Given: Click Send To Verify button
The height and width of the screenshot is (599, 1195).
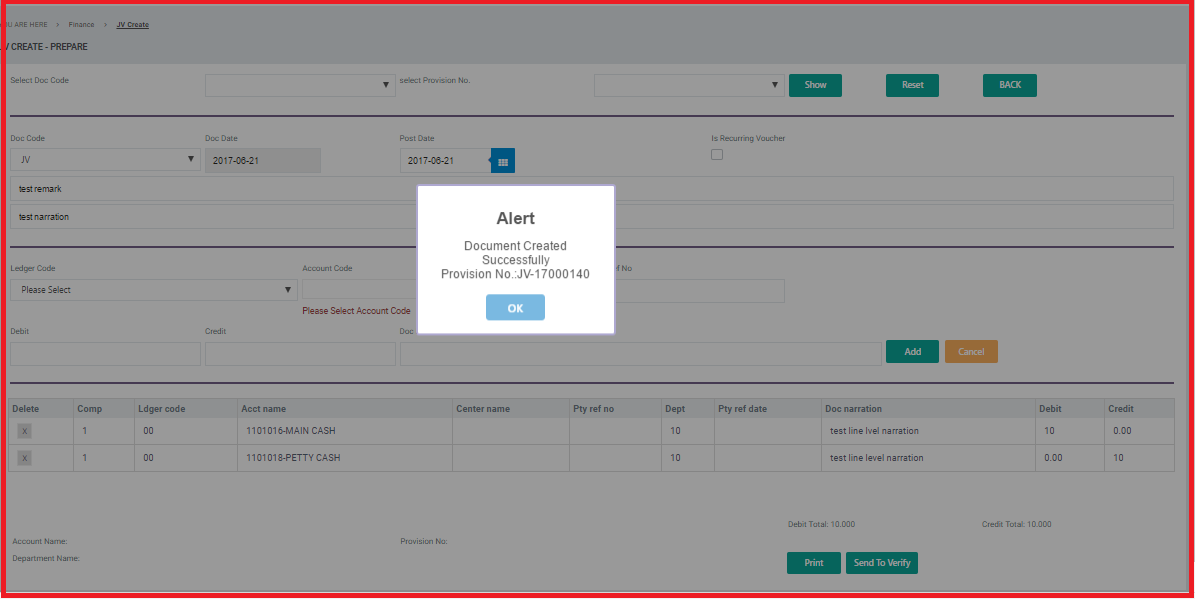Looking at the screenshot, I should point(881,563).
